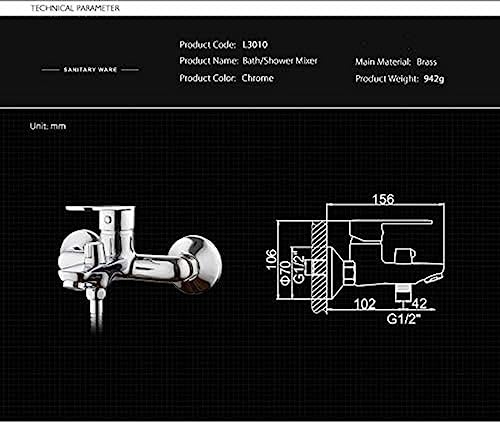The height and width of the screenshot is (422, 500).
Task: Click the Φ70 diameter dimension label
Action: tap(285, 273)
